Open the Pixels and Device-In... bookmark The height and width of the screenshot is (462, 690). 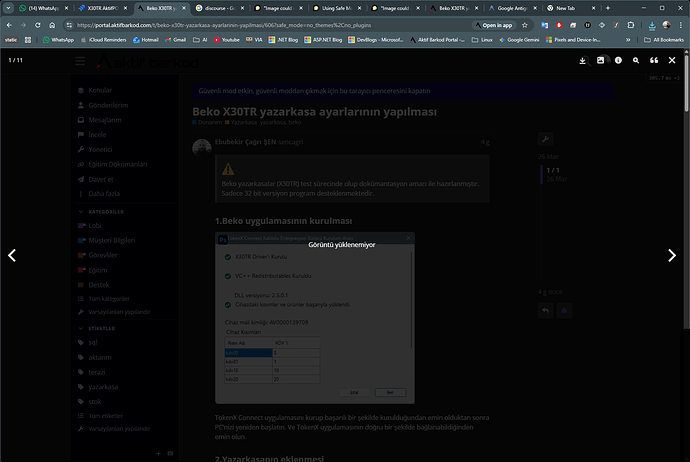pyautogui.click(x=573, y=40)
